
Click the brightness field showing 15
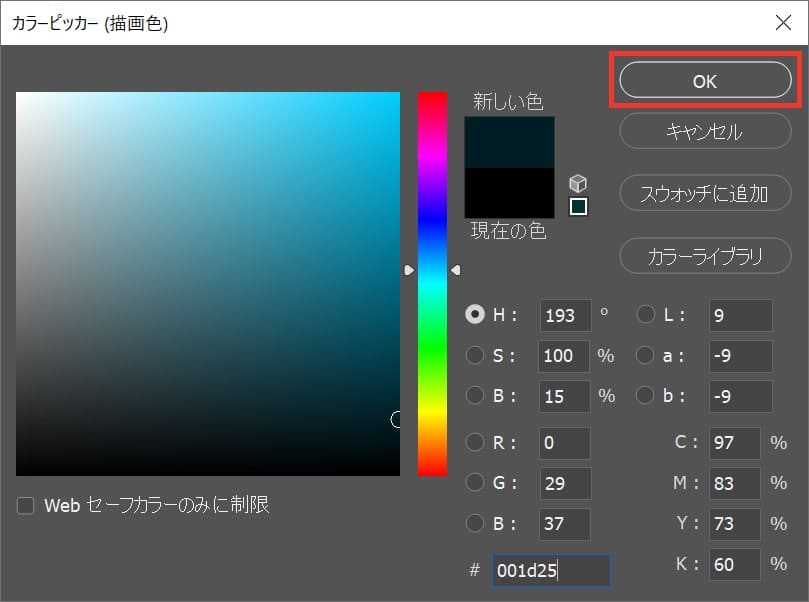point(564,397)
